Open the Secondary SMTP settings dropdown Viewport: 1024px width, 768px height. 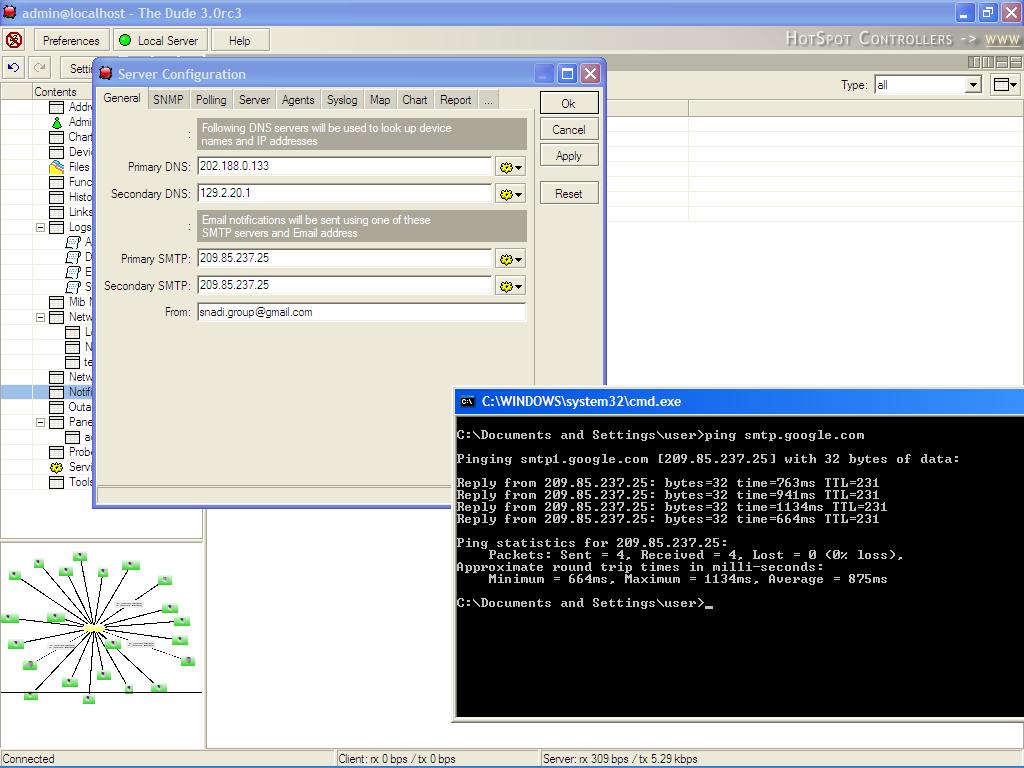(510, 286)
